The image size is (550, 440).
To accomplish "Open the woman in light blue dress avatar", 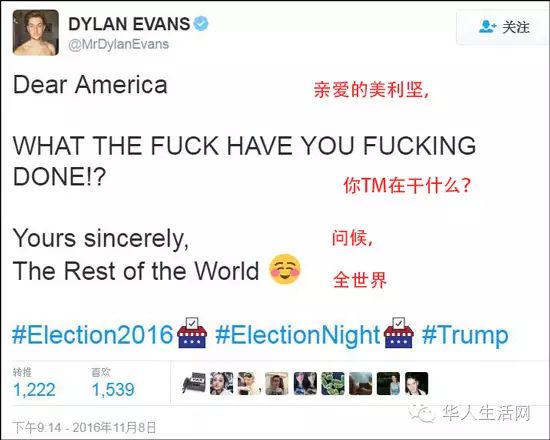I will coord(388,383).
